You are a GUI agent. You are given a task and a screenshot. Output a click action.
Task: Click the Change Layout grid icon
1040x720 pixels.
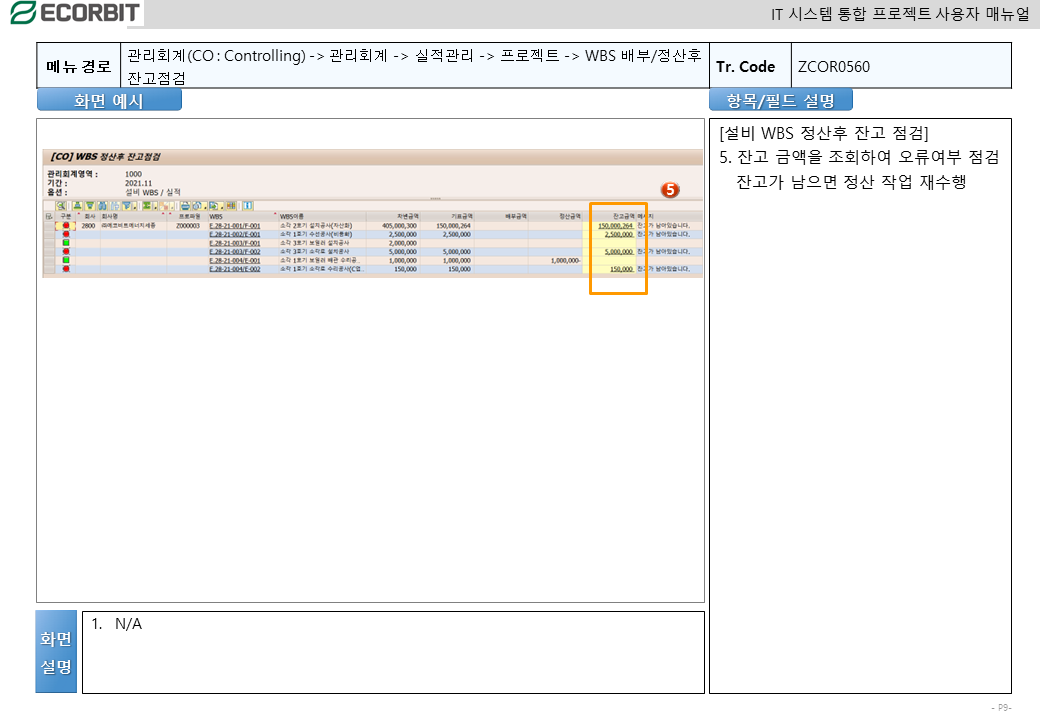coord(231,205)
